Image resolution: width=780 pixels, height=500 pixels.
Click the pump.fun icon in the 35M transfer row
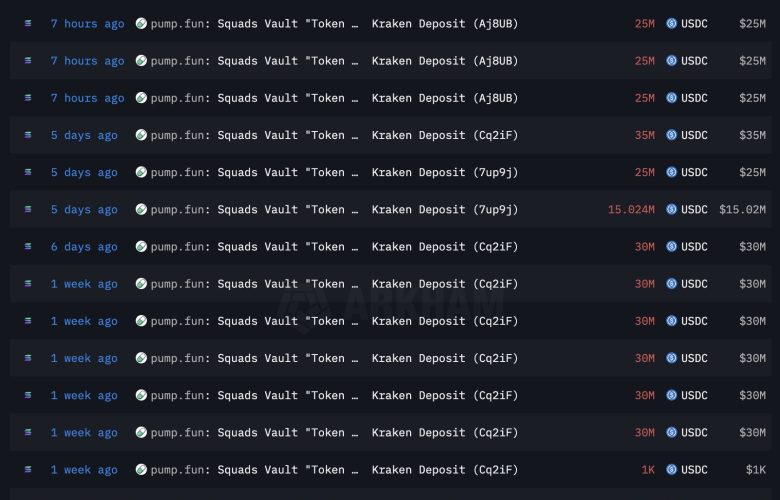[141, 135]
